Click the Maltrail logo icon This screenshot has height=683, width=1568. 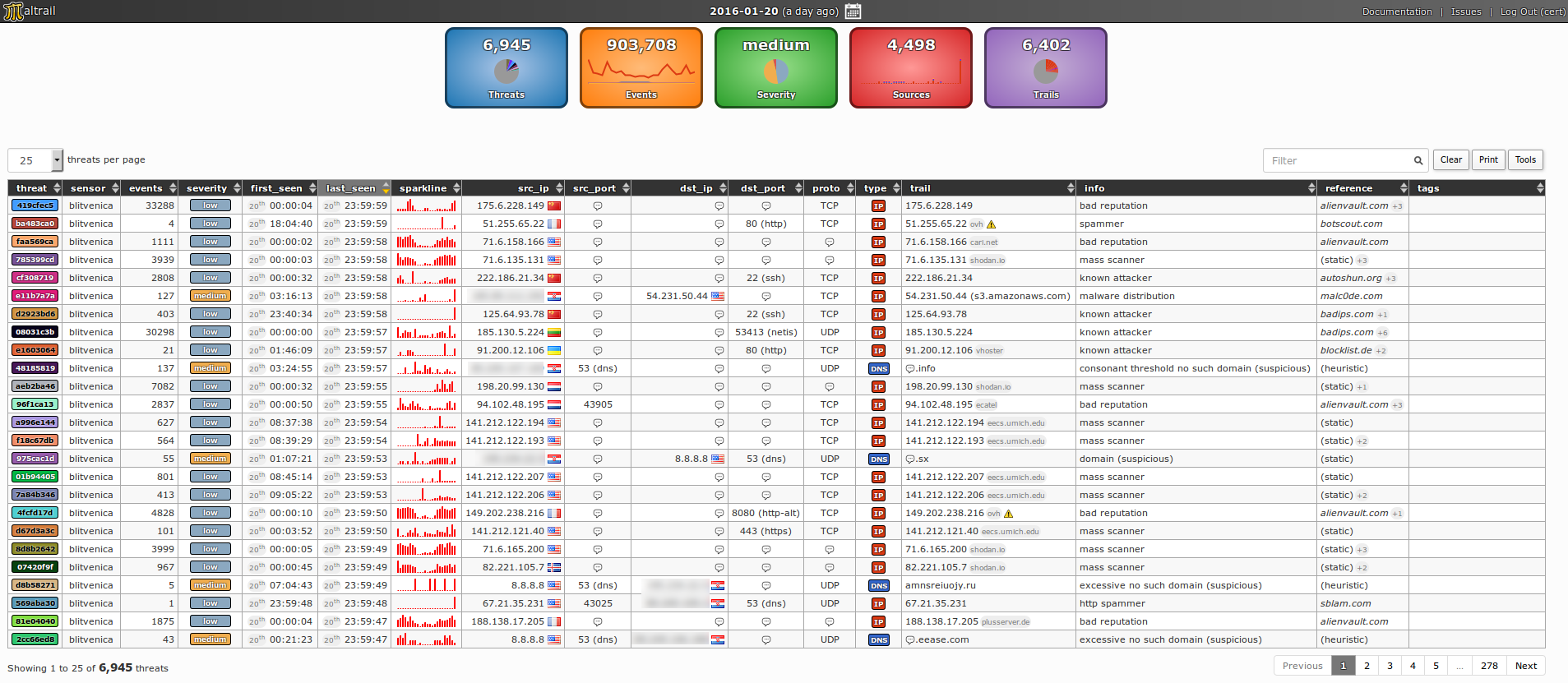tap(12, 12)
